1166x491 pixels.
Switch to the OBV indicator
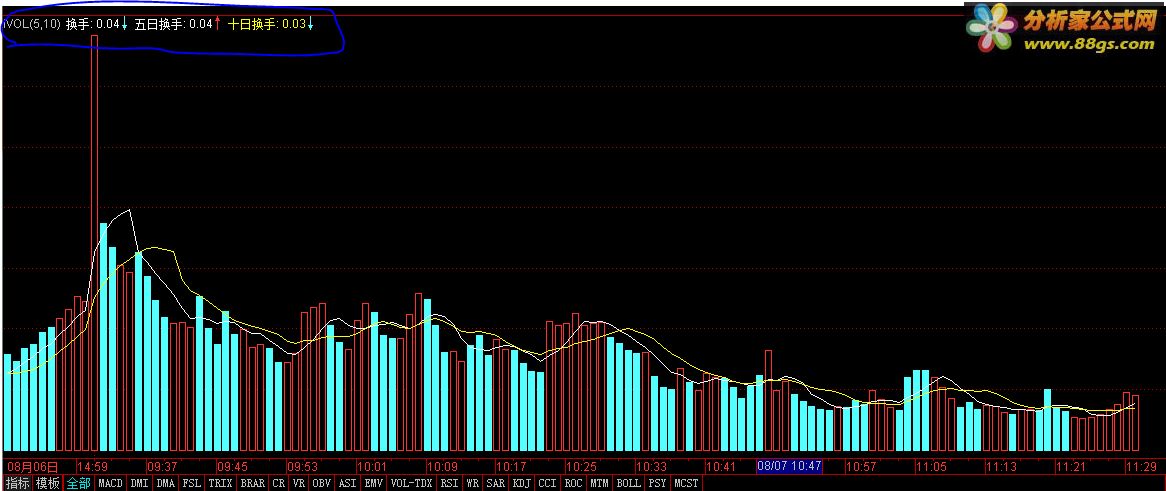321,484
